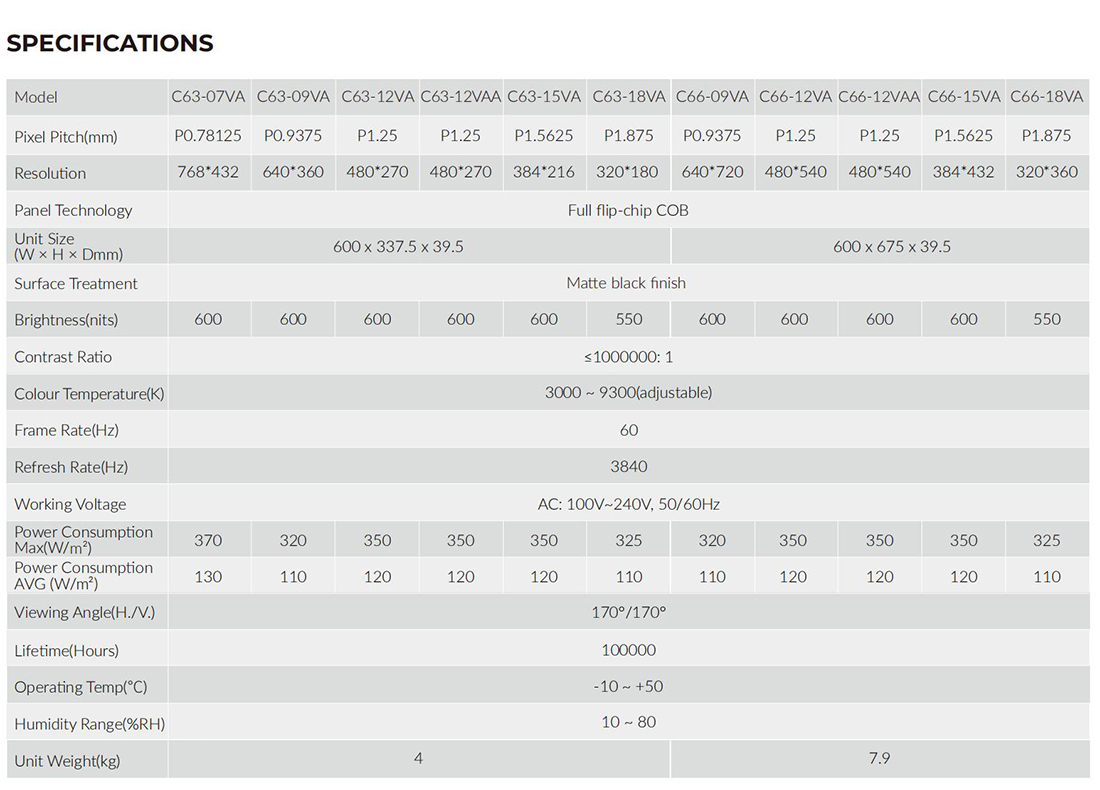This screenshot has height=790, width=1100.
Task: Click the AC: 100V~240V, 50/60Hz value
Action: 629,504
